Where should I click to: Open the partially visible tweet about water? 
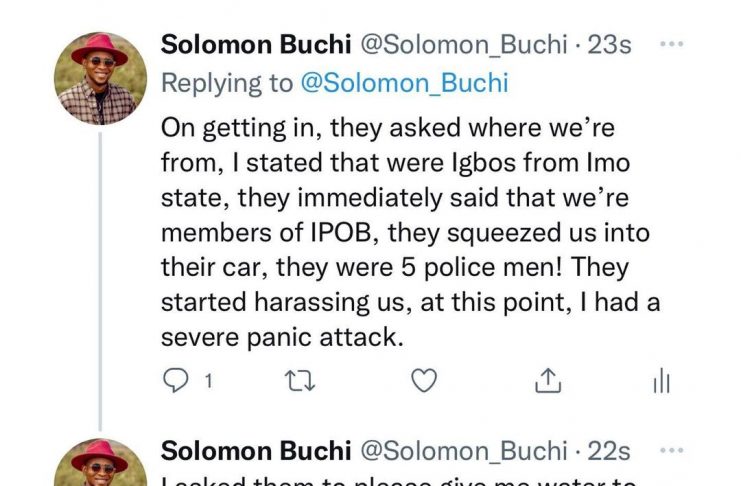400,479
